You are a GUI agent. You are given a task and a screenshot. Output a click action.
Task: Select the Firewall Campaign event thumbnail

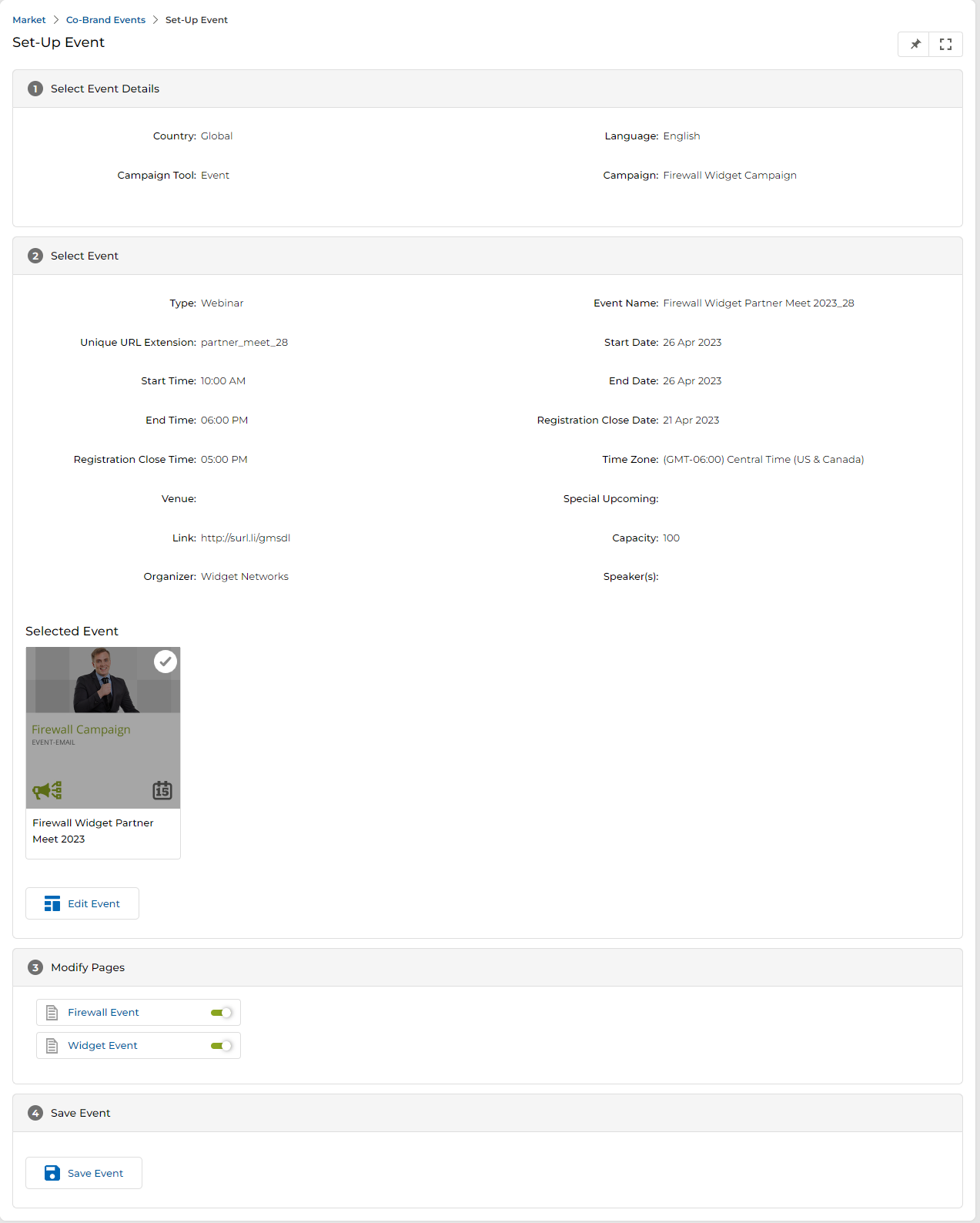[x=103, y=728]
